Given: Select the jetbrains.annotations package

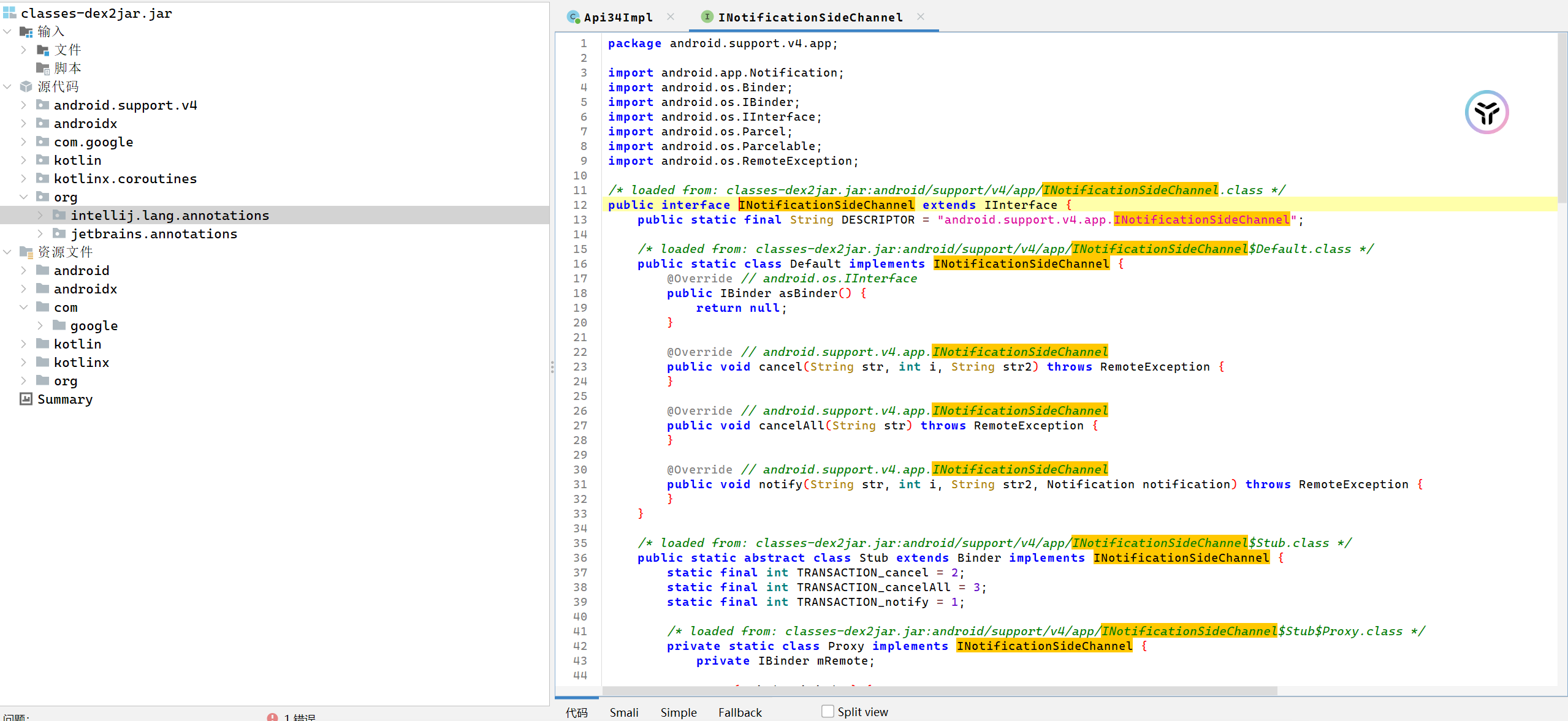Looking at the screenshot, I should point(153,233).
